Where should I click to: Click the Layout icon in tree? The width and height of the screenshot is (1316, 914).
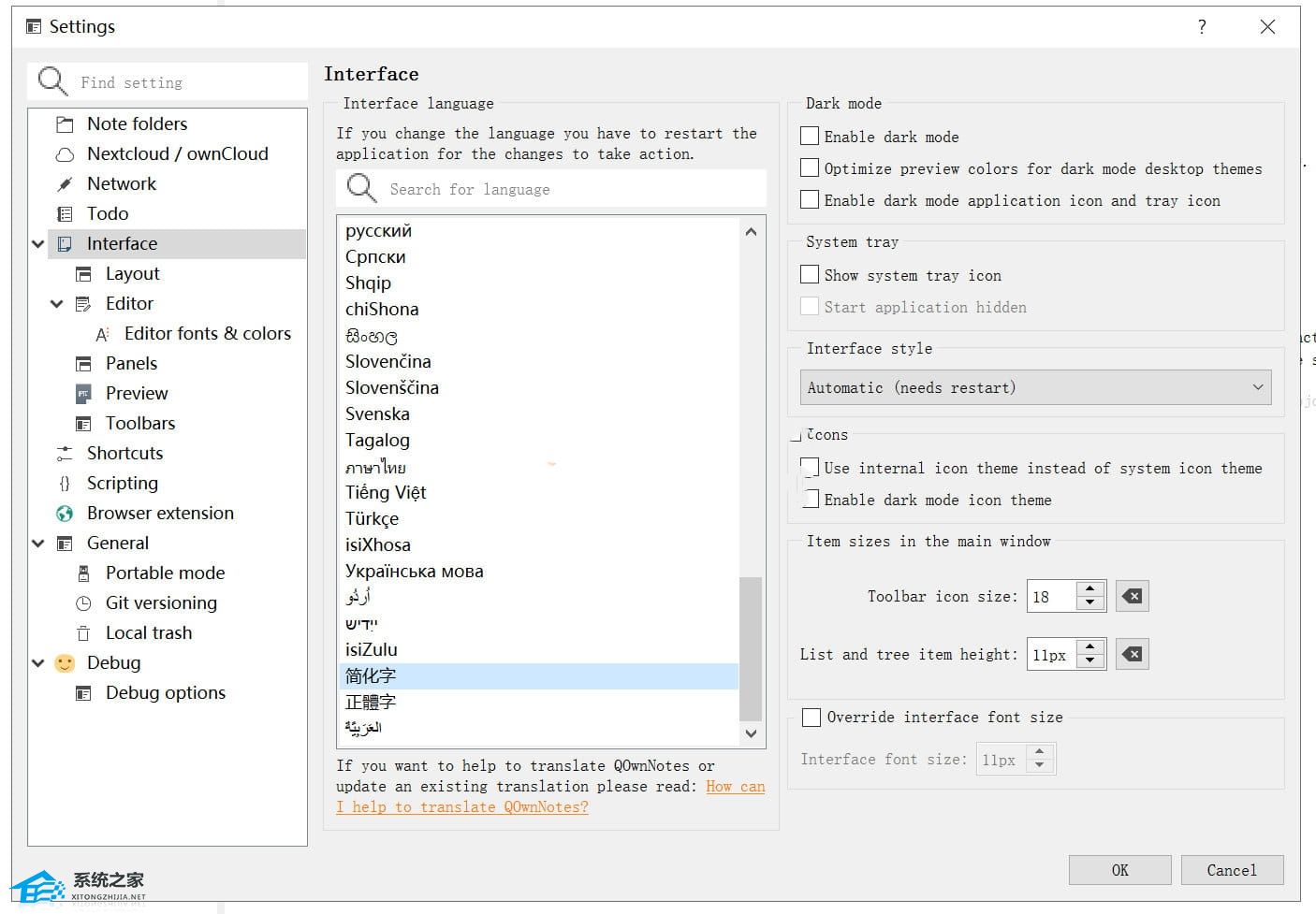tap(83, 274)
